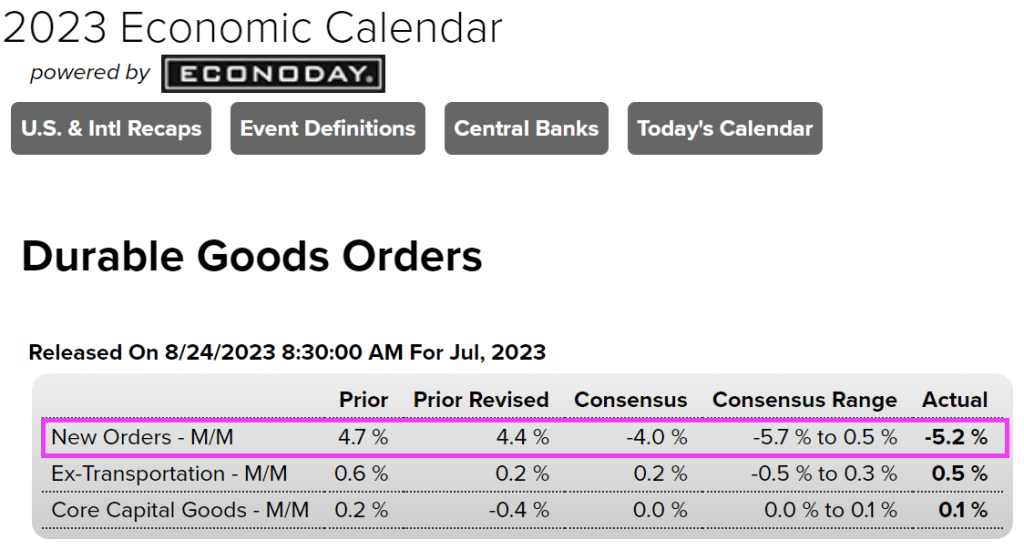
Task: Click the release date and time line
Action: click(287, 352)
